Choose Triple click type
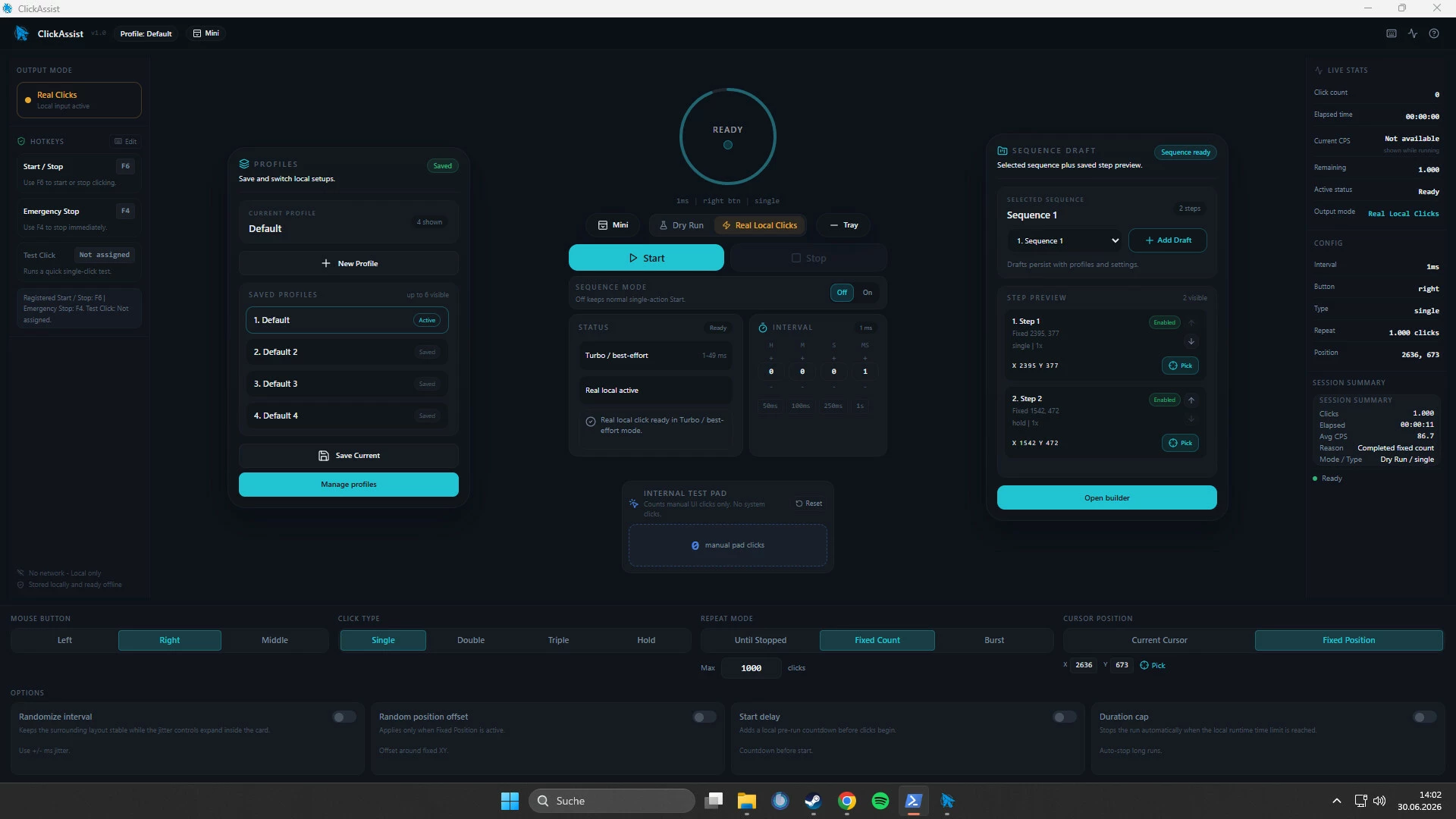Image resolution: width=1456 pixels, height=819 pixels. point(559,641)
